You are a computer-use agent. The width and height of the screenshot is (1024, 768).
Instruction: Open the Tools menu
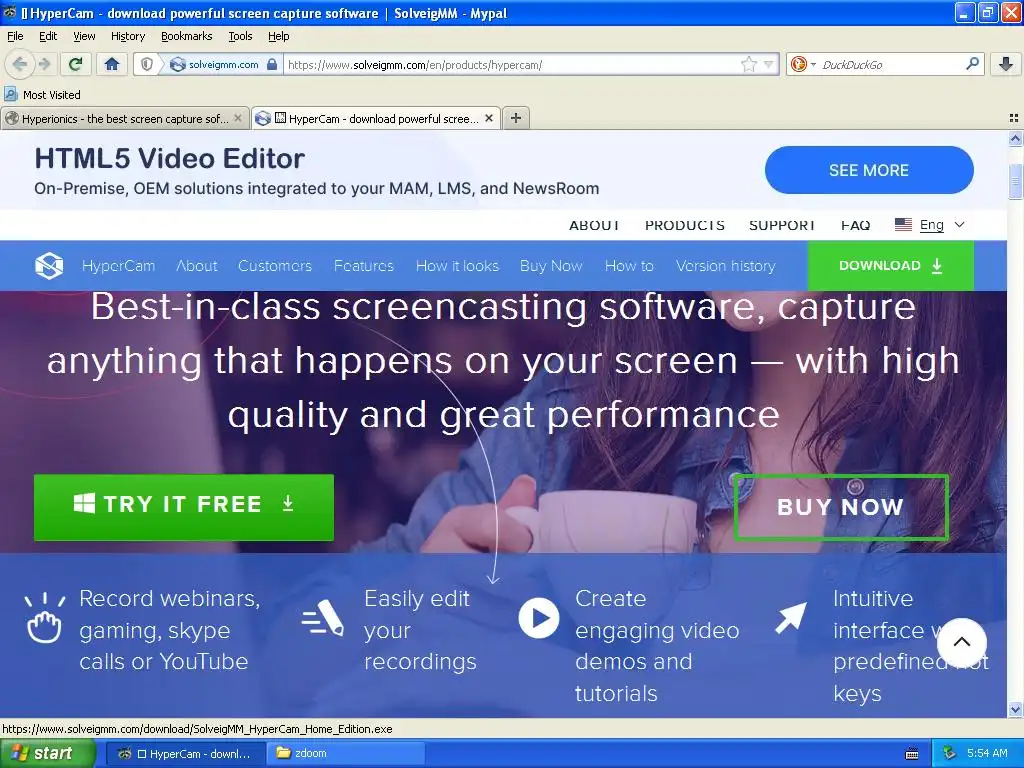coord(240,36)
